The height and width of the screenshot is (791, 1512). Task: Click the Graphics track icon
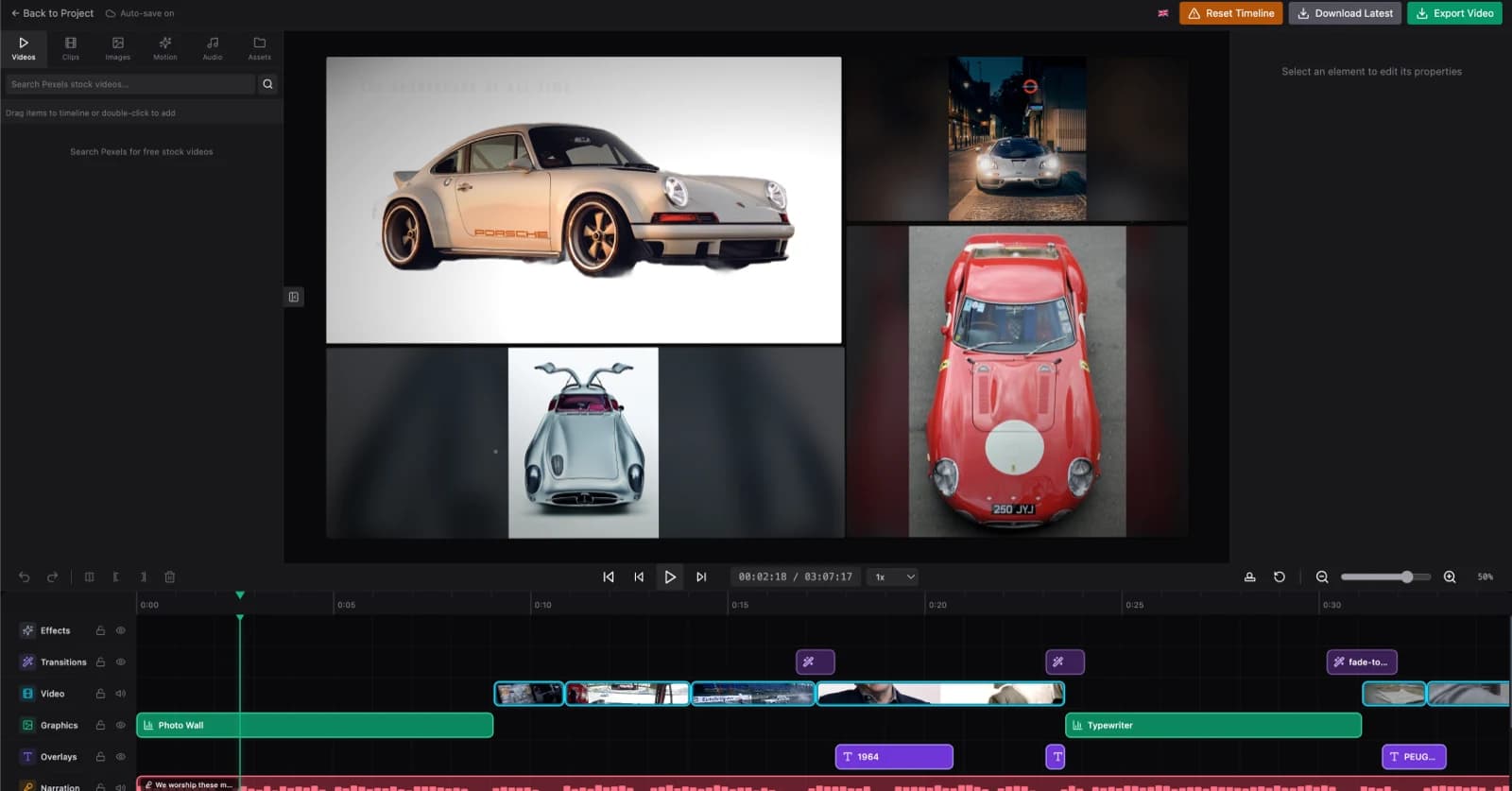(27, 725)
